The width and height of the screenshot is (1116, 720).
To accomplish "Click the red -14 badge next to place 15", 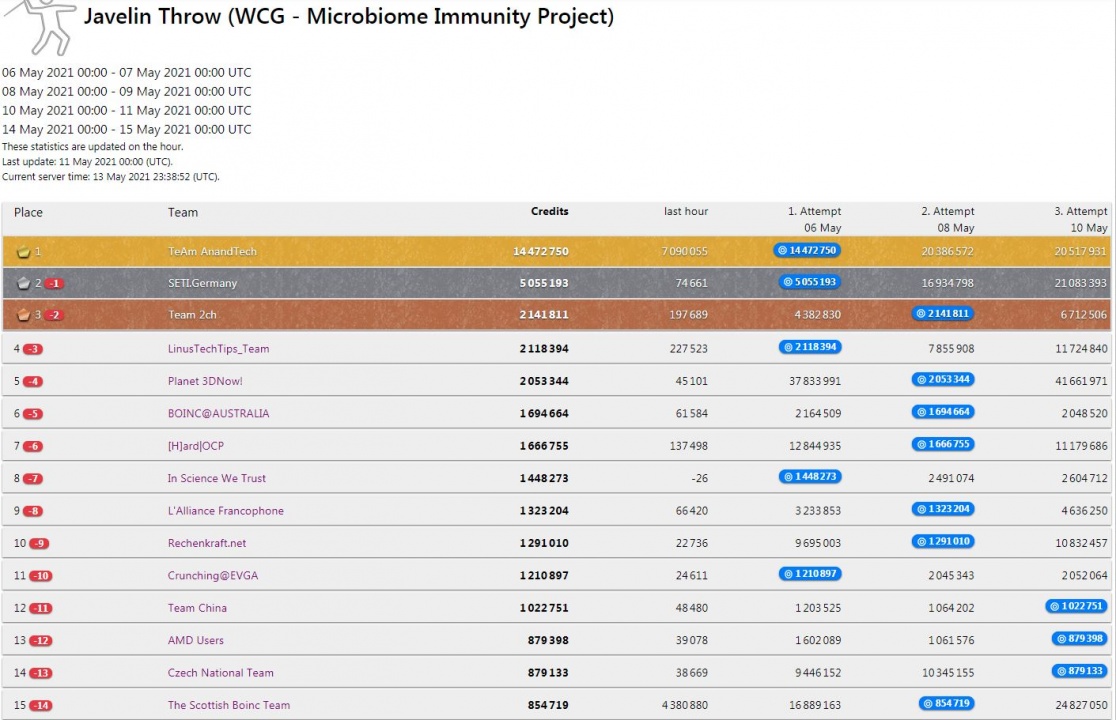I will click(41, 706).
